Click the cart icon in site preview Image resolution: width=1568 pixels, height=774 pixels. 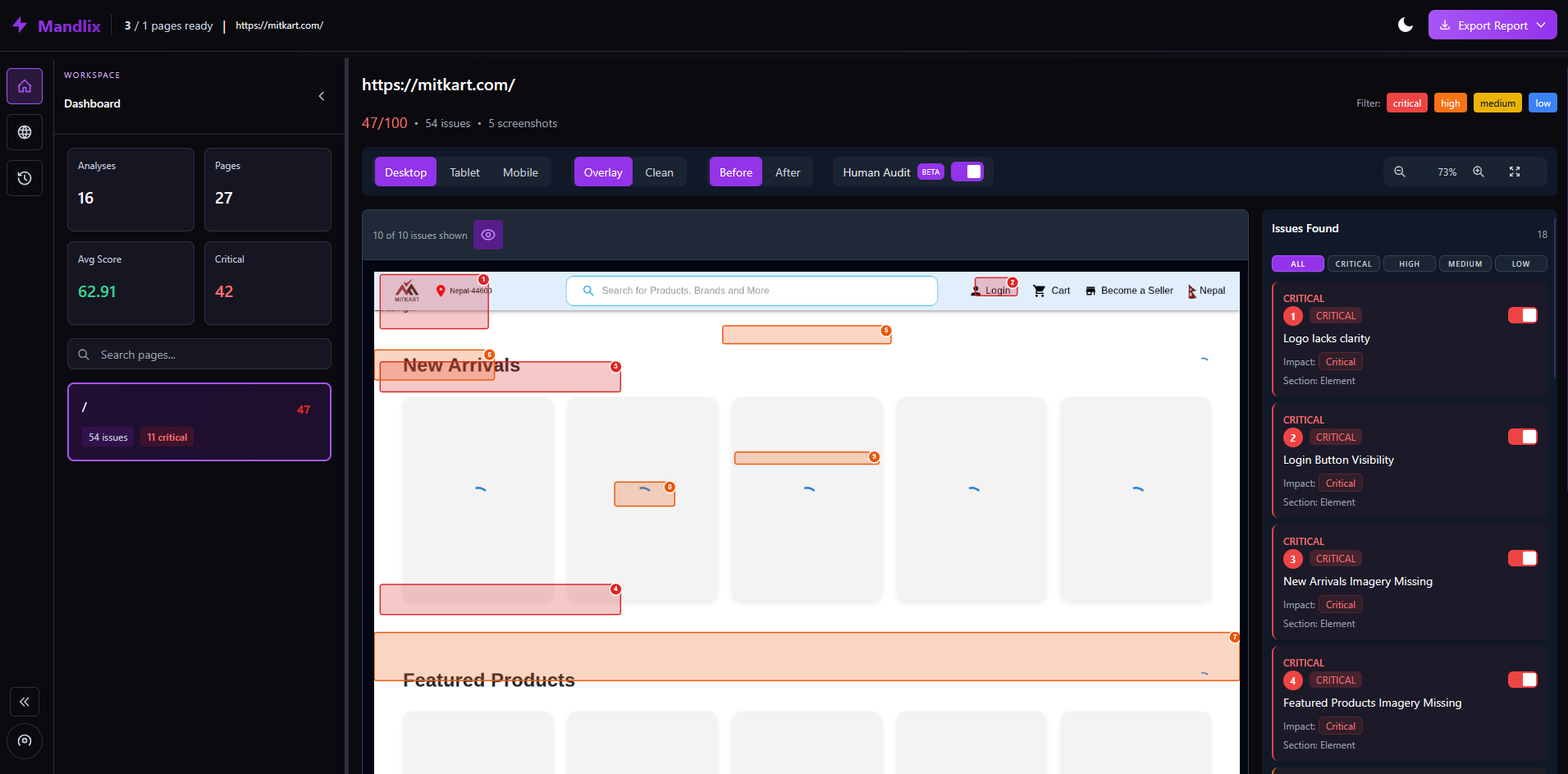coord(1040,291)
